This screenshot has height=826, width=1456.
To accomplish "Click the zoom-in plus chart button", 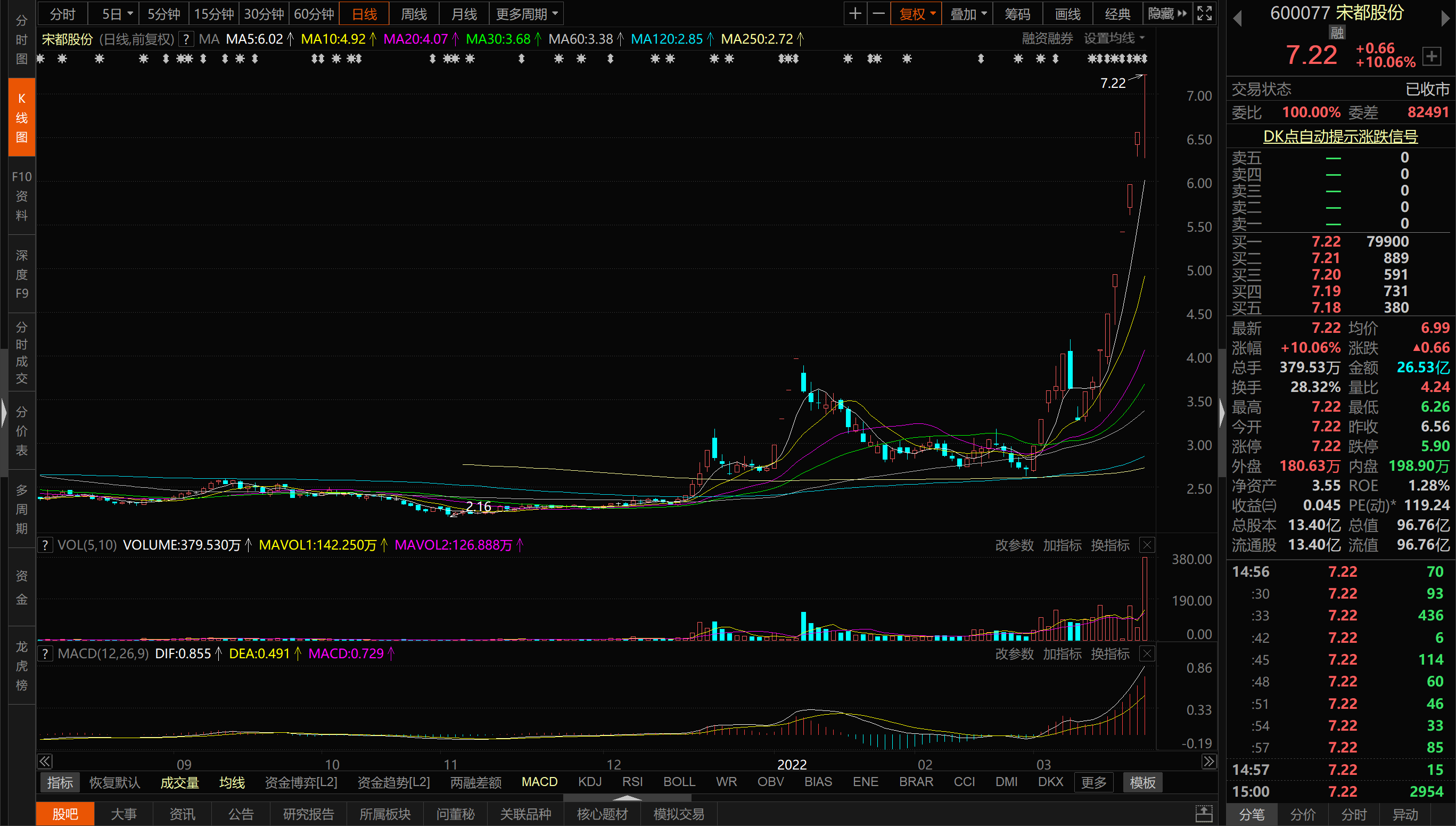I will 855,14.
